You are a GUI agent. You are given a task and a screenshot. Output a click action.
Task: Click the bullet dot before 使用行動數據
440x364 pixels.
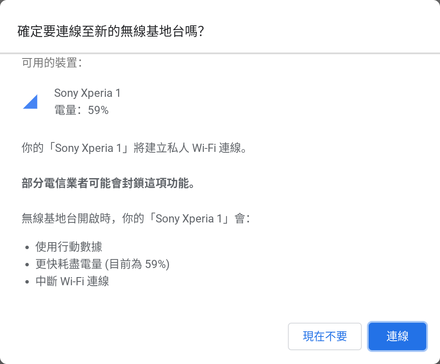pos(27,248)
